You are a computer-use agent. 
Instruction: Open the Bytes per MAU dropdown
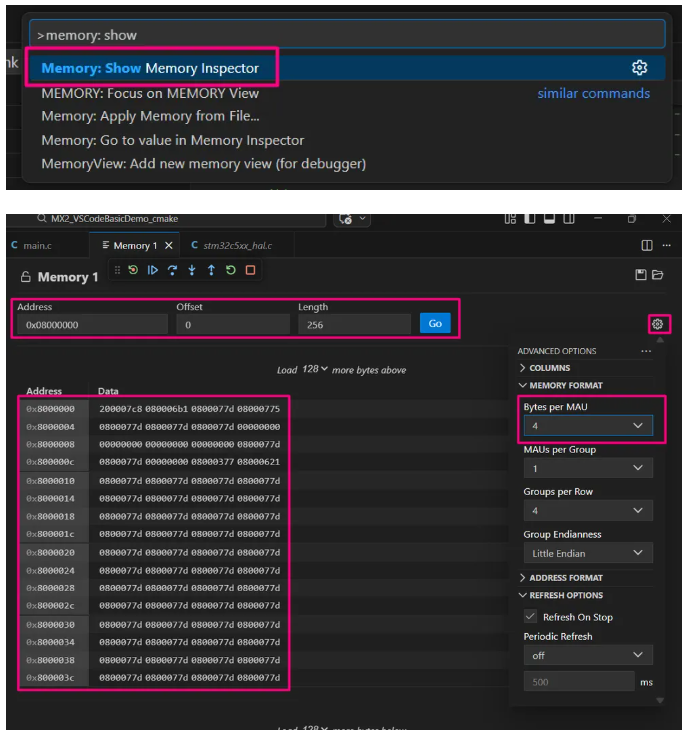(x=588, y=426)
